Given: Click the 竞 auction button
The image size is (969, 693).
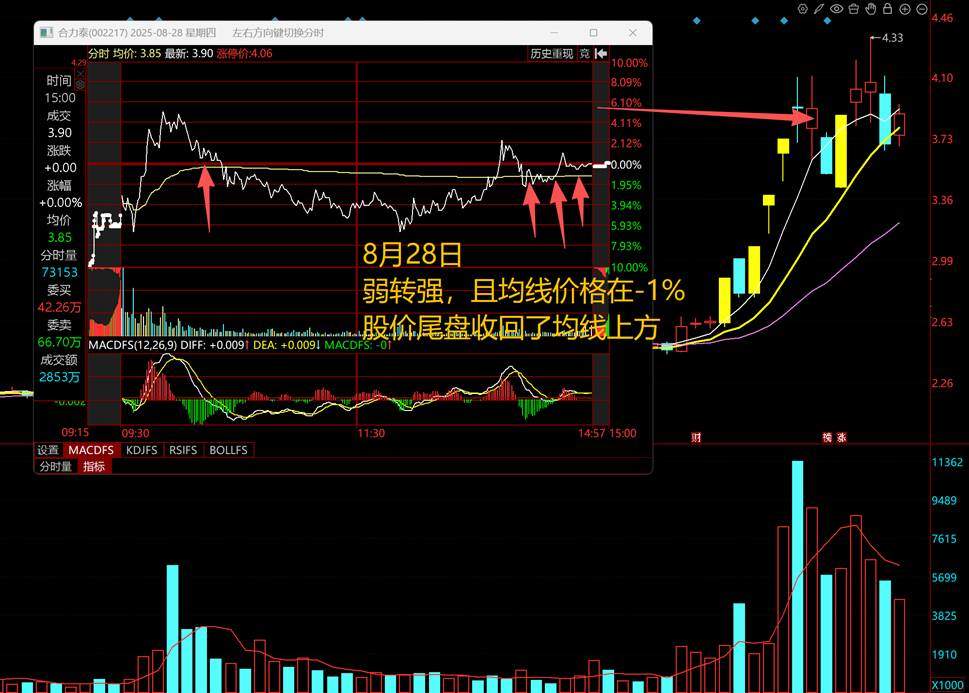Looking at the screenshot, I should 583,53.
